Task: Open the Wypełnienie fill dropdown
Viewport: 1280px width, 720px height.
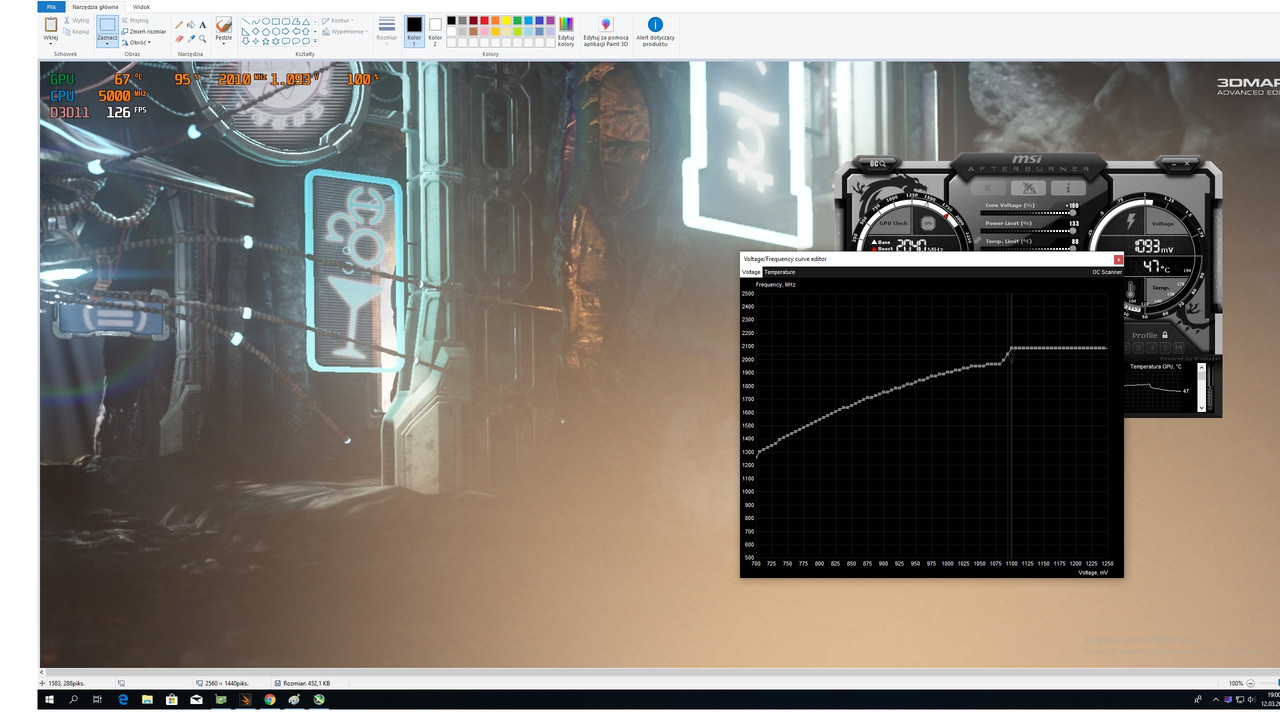Action: pyautogui.click(x=345, y=31)
